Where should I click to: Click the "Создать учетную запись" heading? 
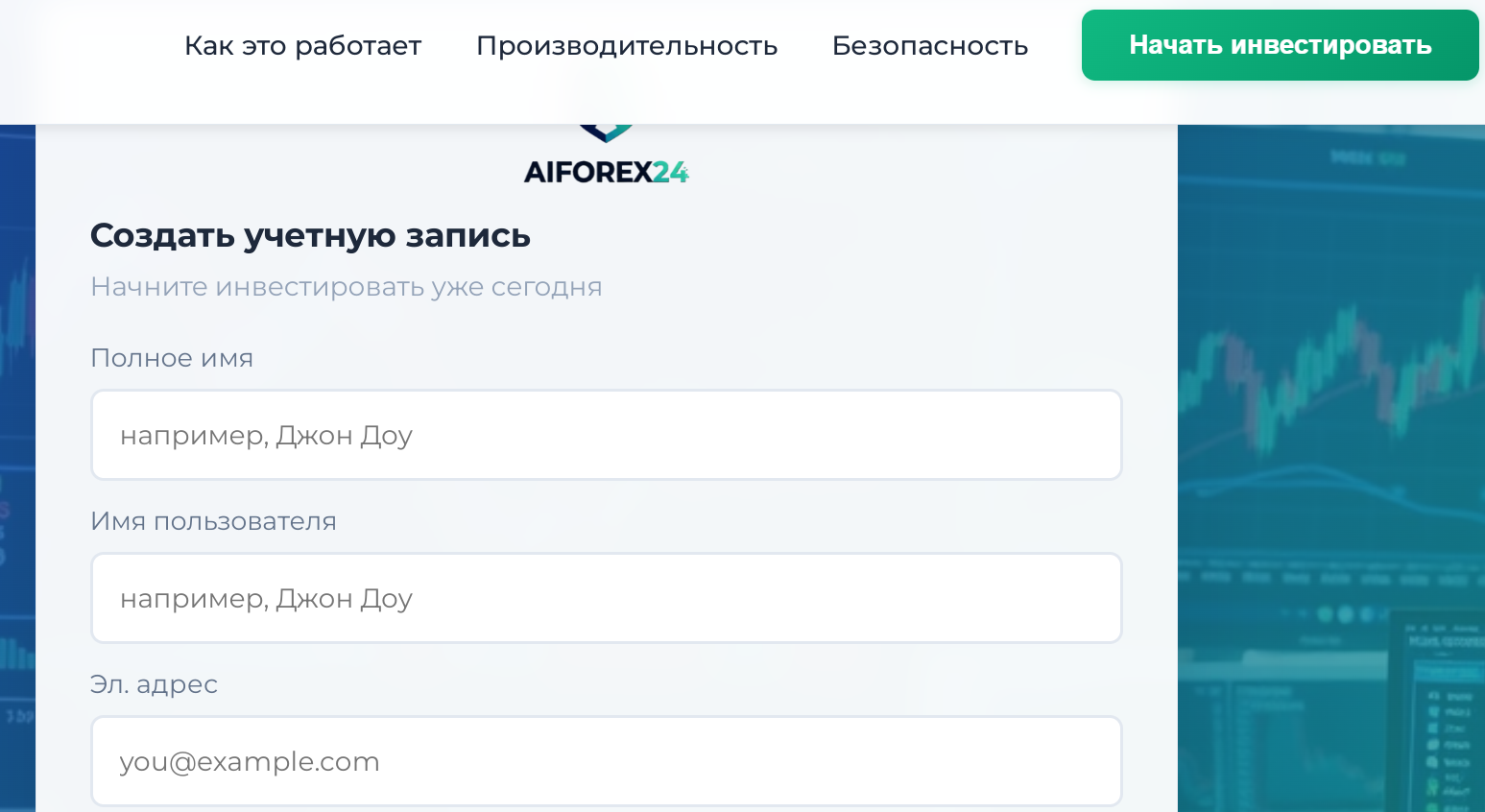point(310,235)
